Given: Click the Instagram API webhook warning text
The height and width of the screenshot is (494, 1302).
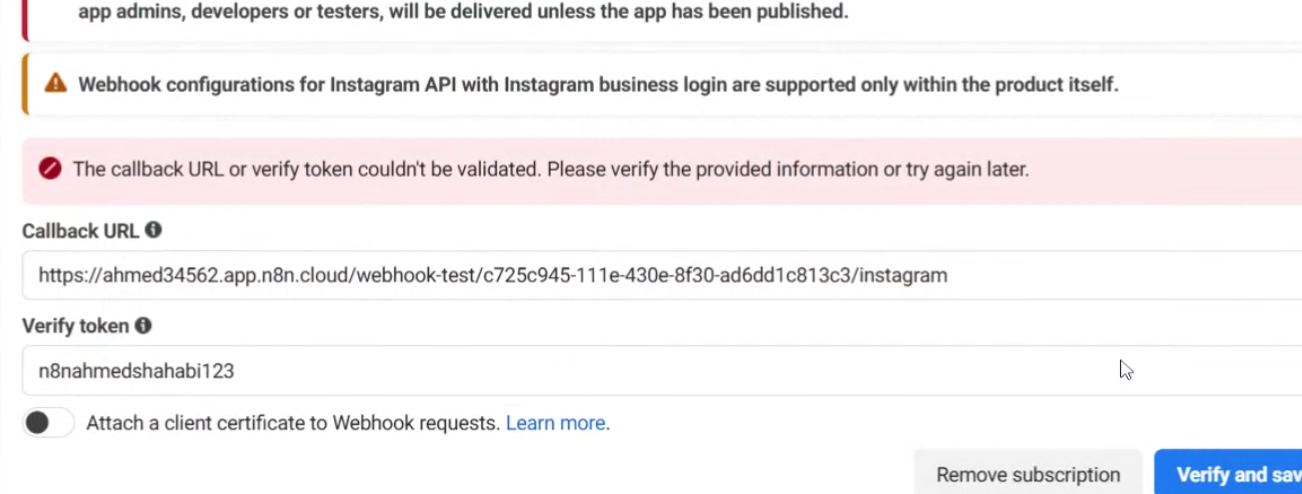Looking at the screenshot, I should 598,84.
